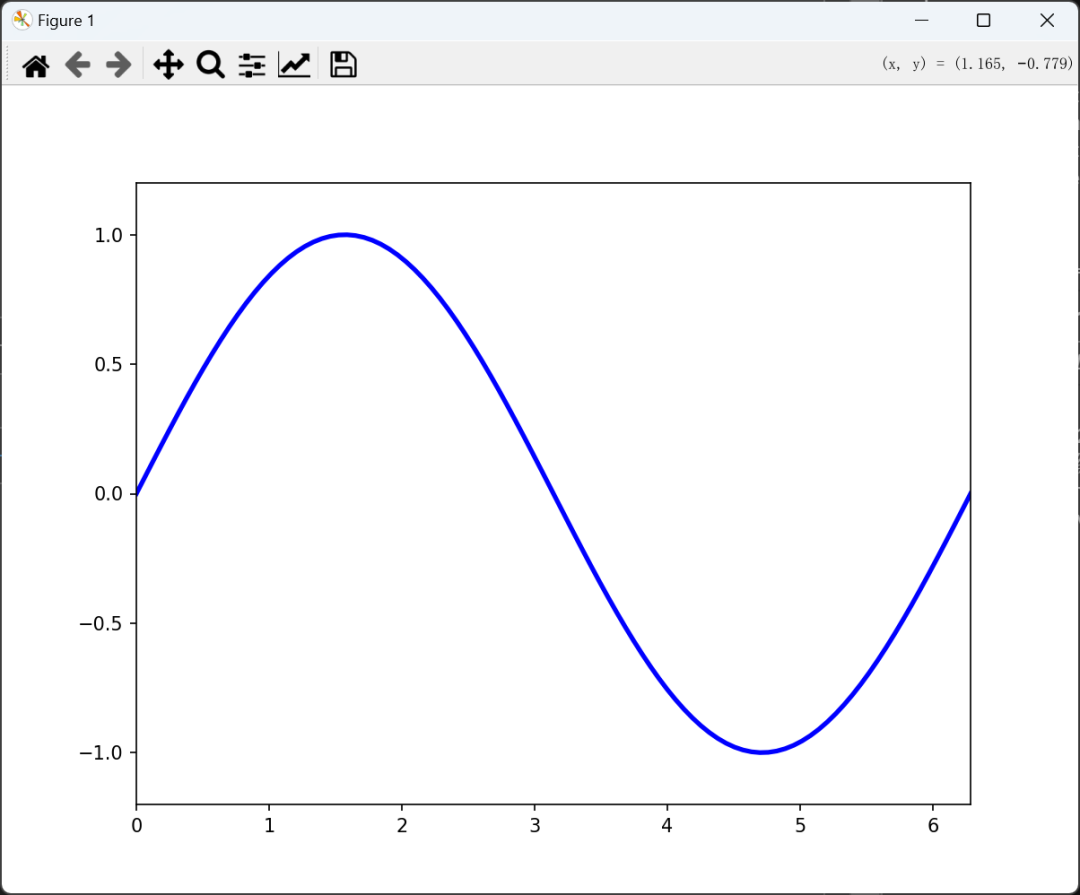Click the x-axis label 5
Screen dimensions: 1080x895
pyautogui.click(x=800, y=825)
